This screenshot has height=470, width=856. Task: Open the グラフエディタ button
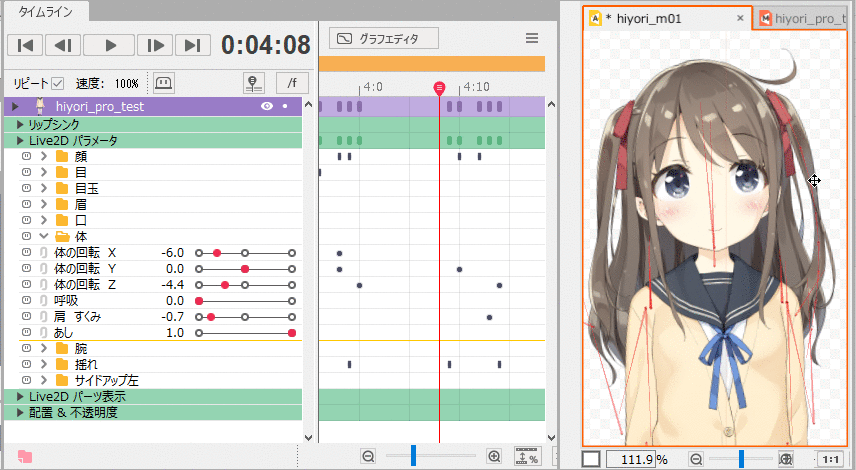point(385,39)
